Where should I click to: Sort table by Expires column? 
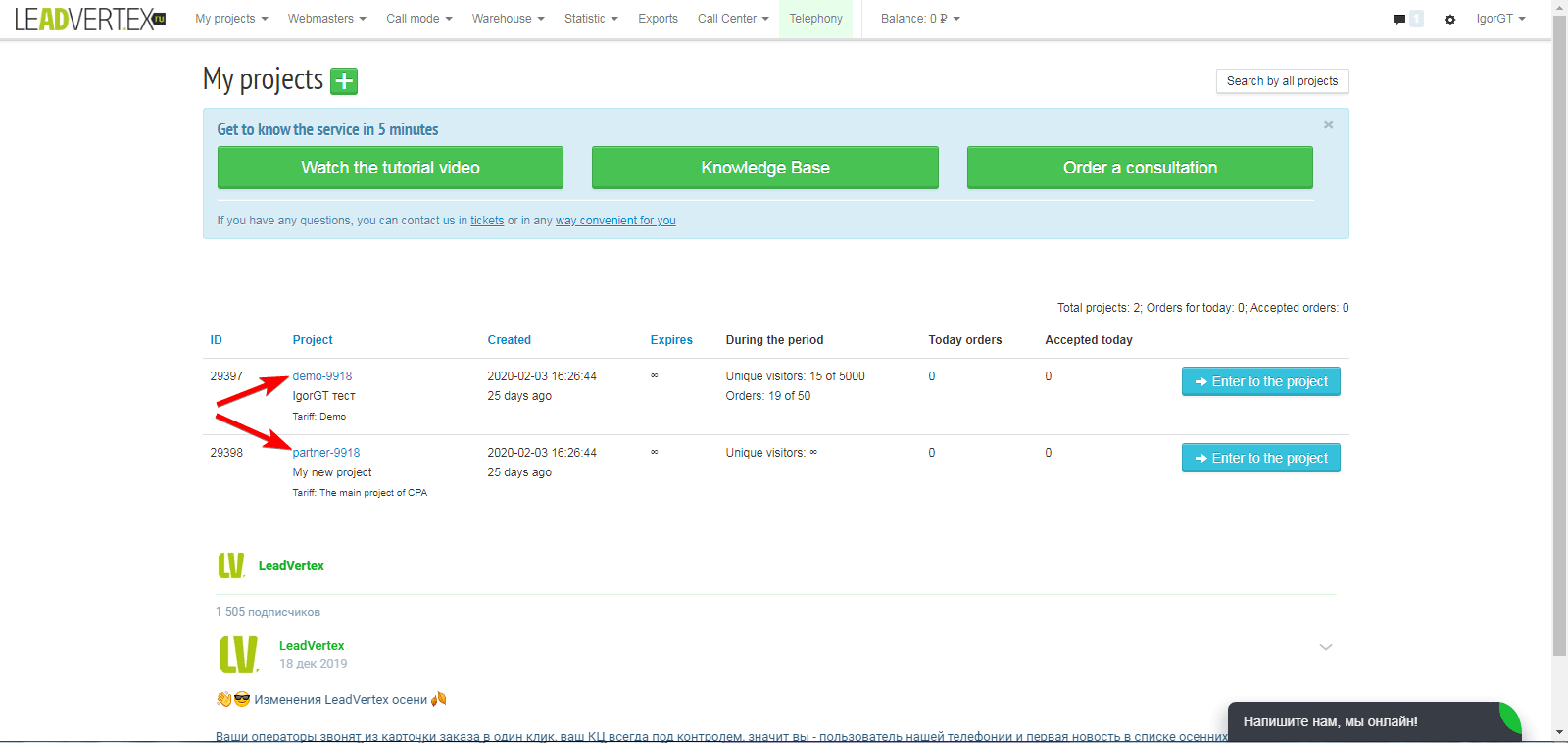pos(671,340)
